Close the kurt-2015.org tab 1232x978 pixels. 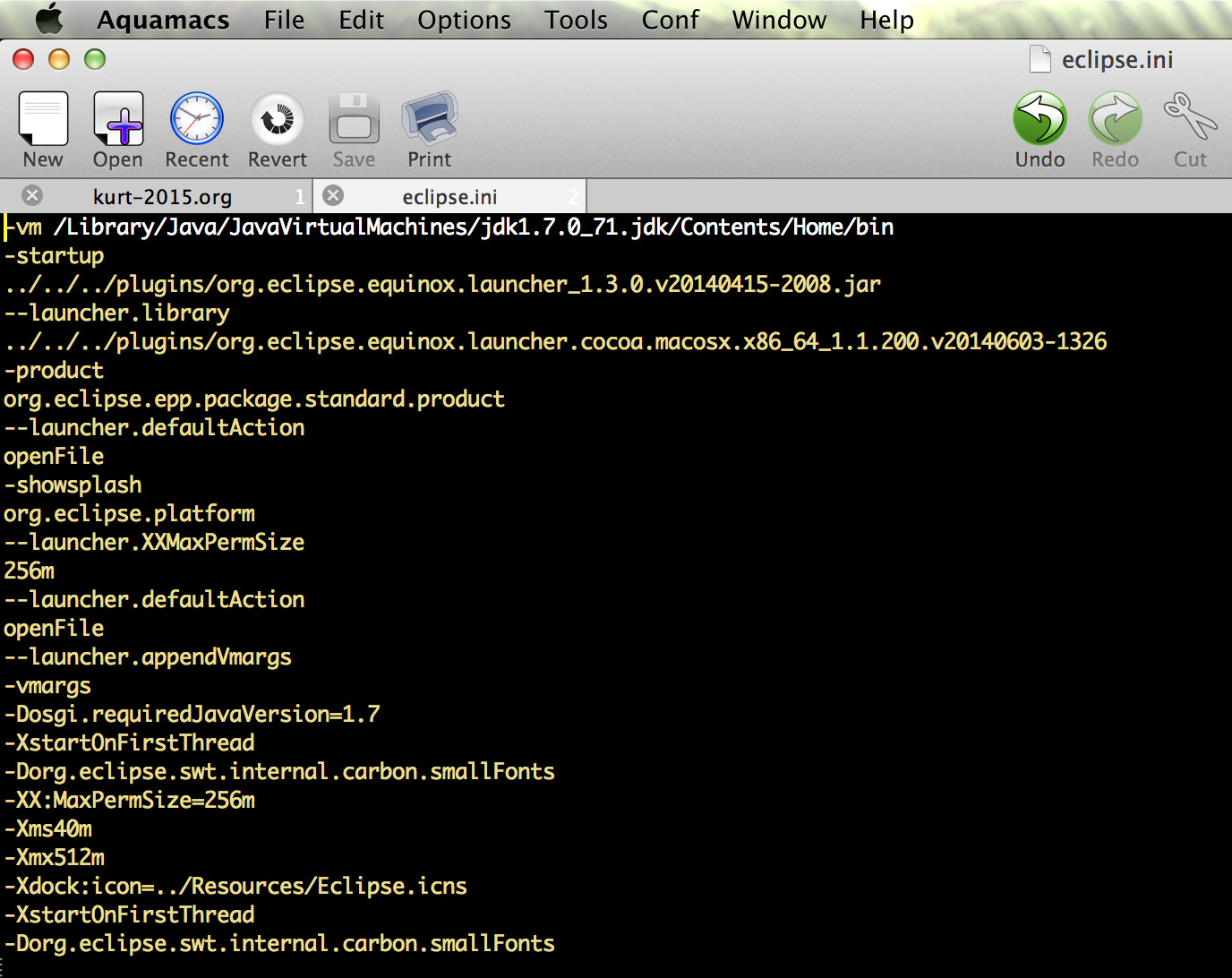tap(32, 195)
